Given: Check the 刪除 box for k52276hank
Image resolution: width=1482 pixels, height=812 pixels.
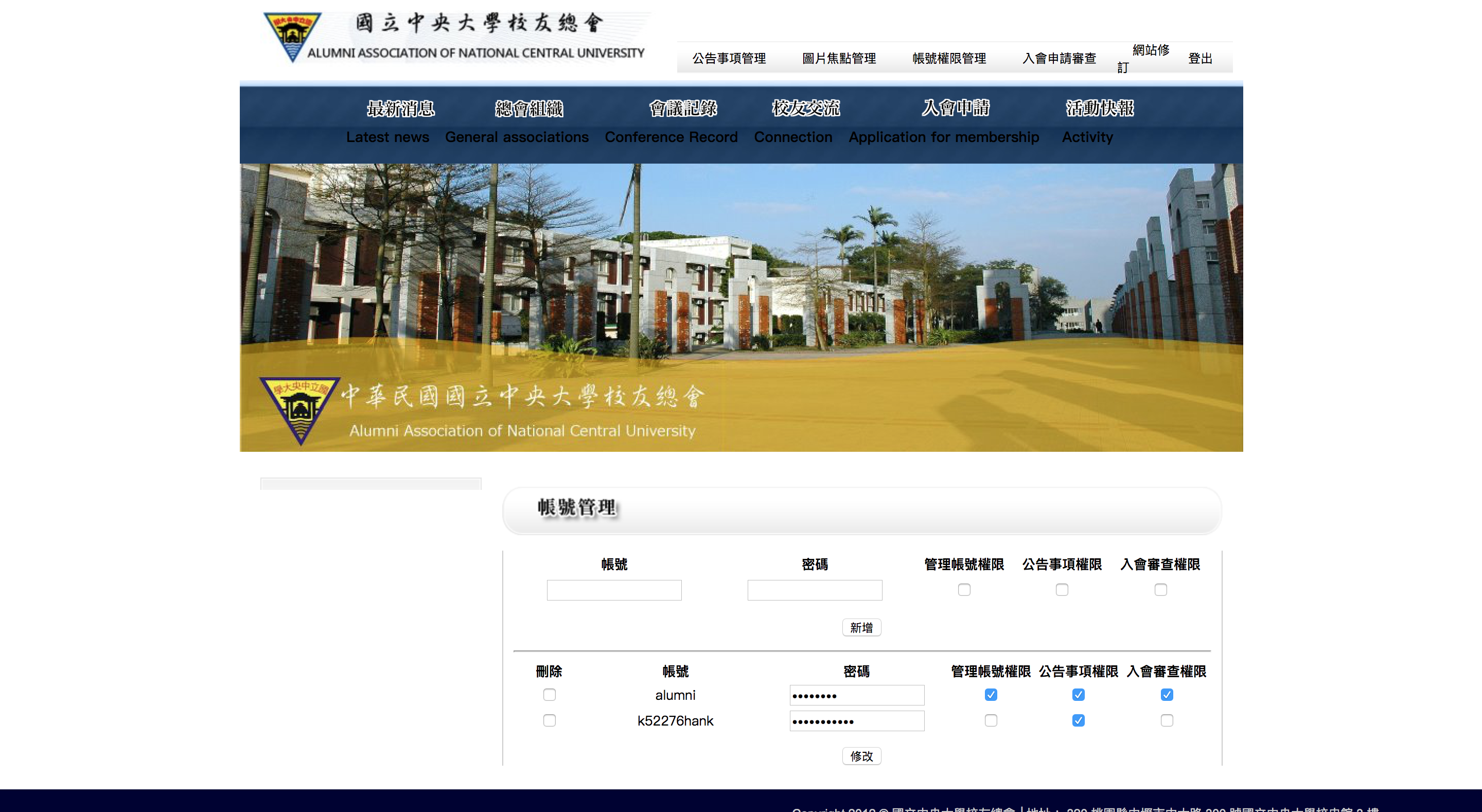Looking at the screenshot, I should pos(550,720).
